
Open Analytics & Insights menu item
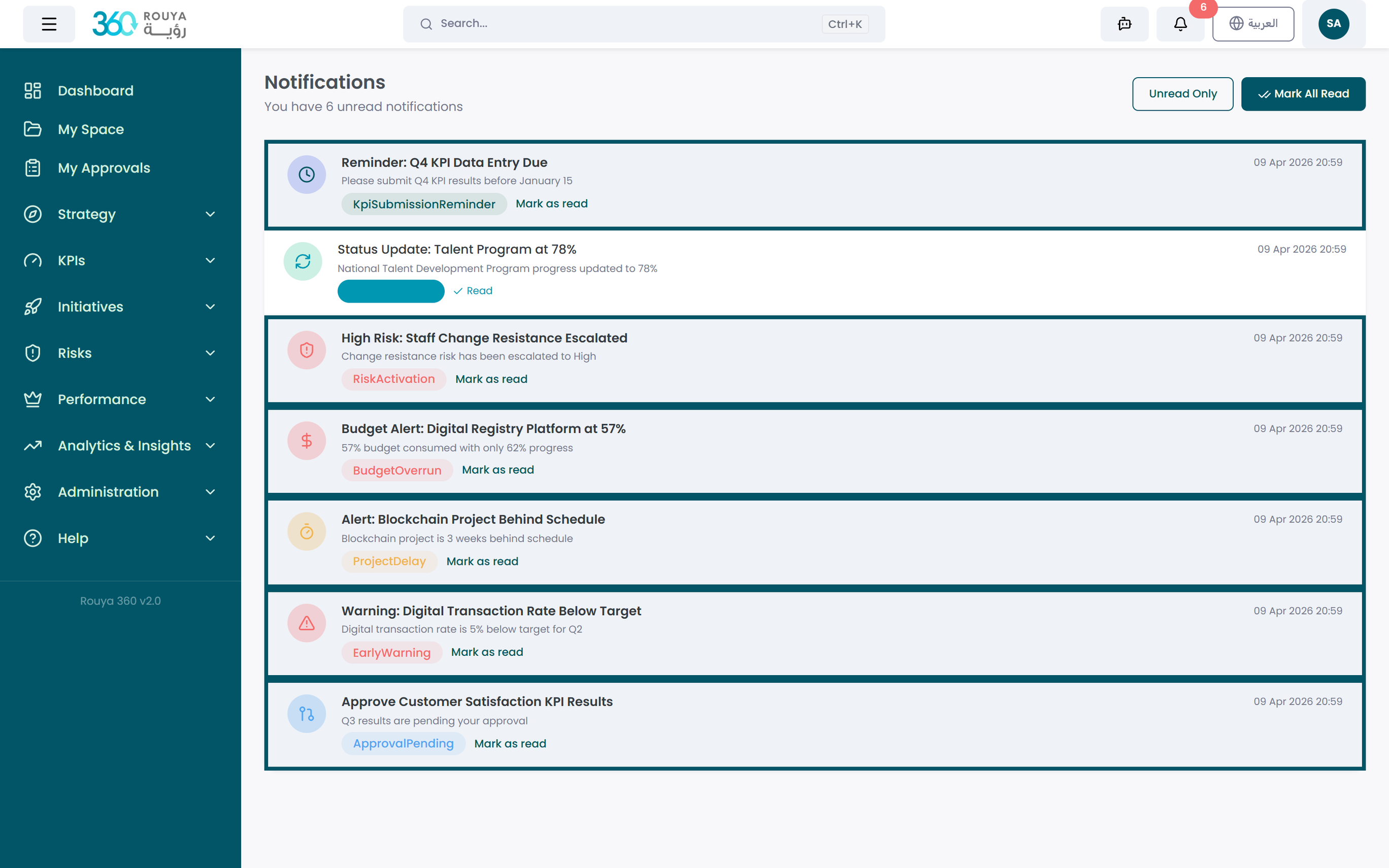point(124,446)
